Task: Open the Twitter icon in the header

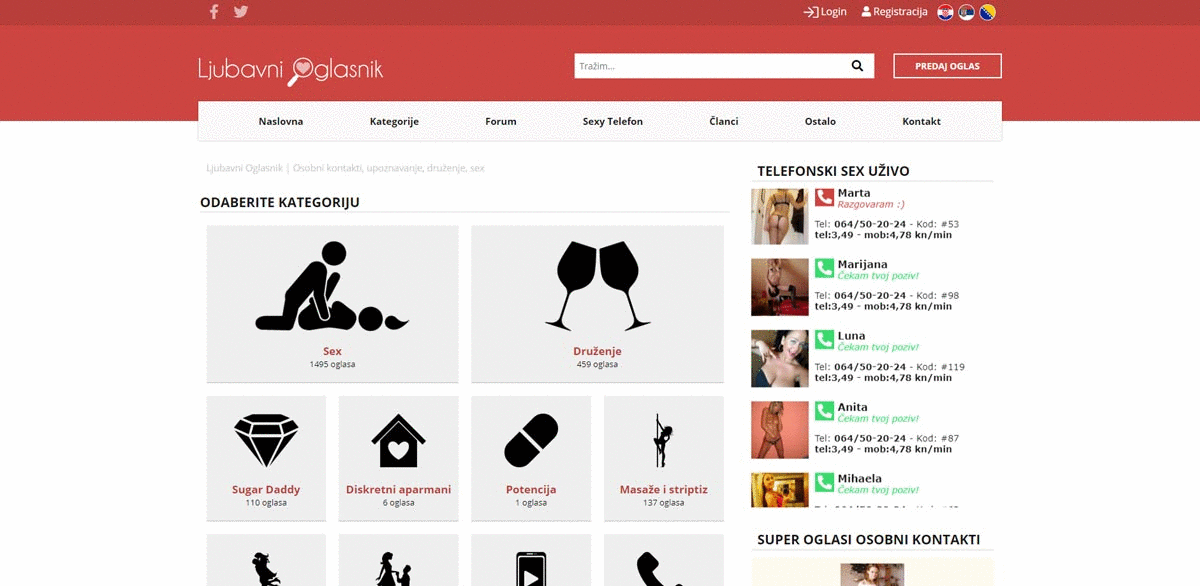Action: [x=240, y=11]
